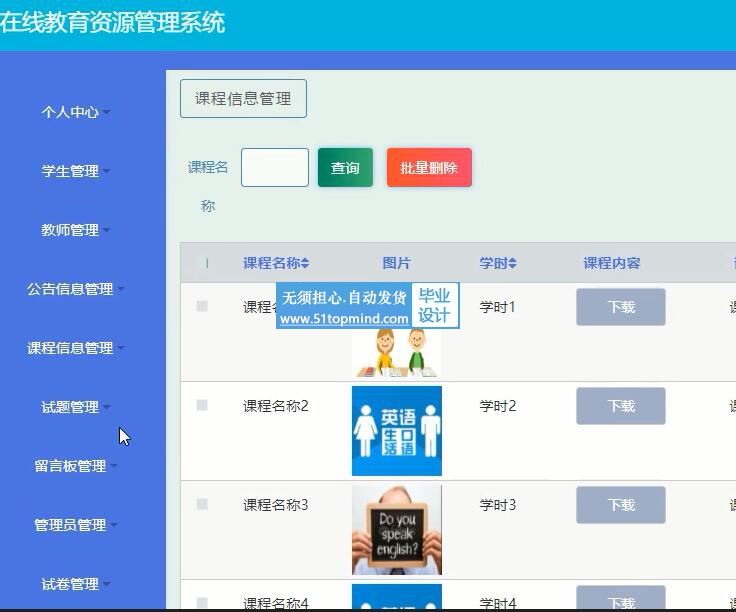
Task: Click the dropdown arrow beside 学生管理
Action: (107, 171)
